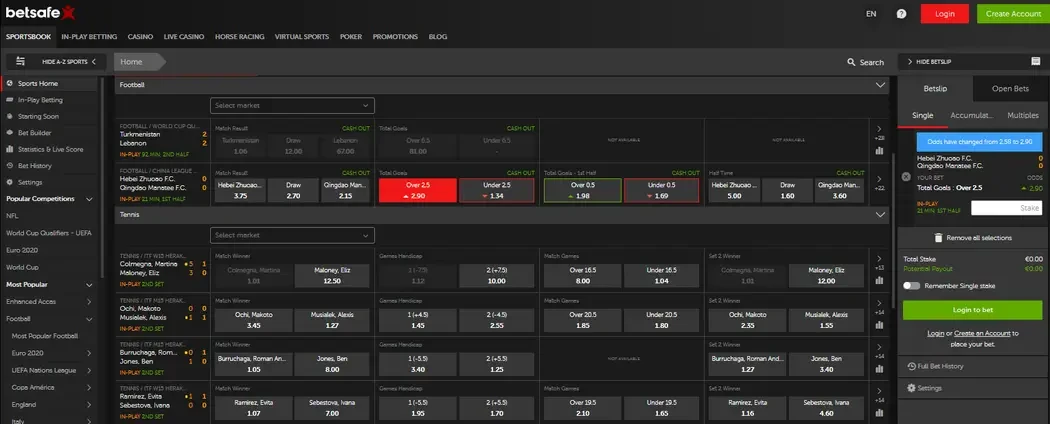
Task: Click the In-Play Betting sidebar icon
Action: (9, 100)
